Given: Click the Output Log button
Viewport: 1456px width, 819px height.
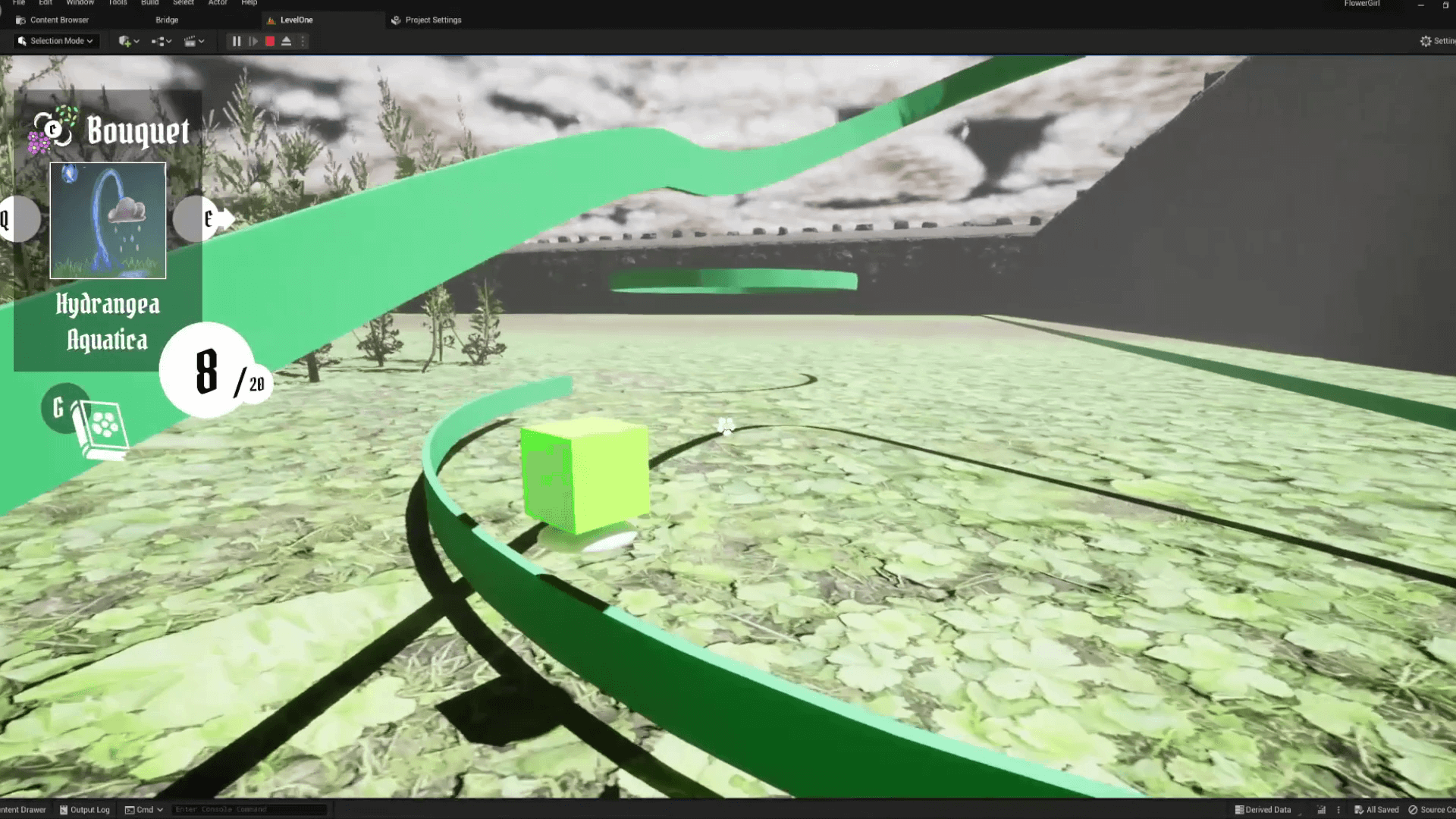Looking at the screenshot, I should (x=85, y=809).
